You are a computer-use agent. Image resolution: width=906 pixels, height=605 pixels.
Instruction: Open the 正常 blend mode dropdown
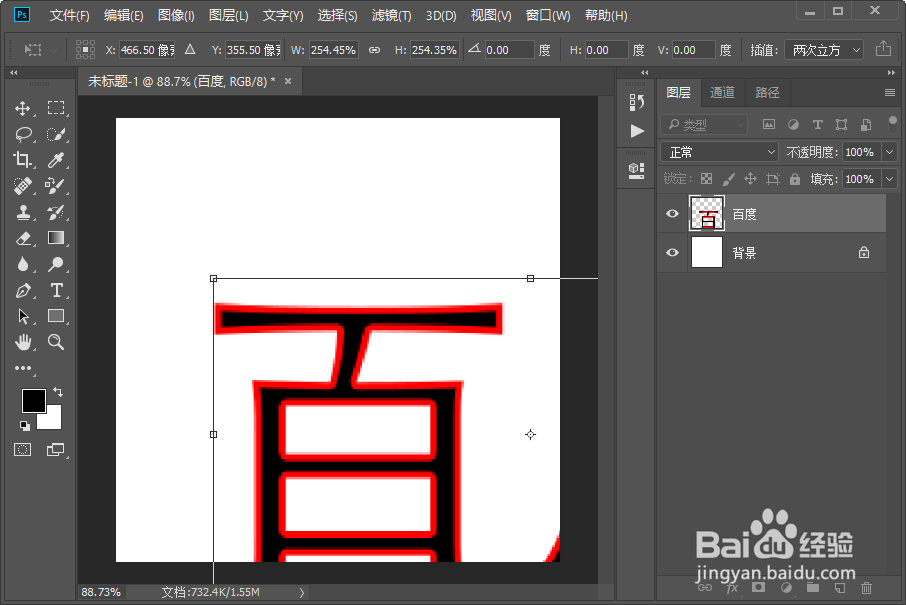[x=719, y=152]
